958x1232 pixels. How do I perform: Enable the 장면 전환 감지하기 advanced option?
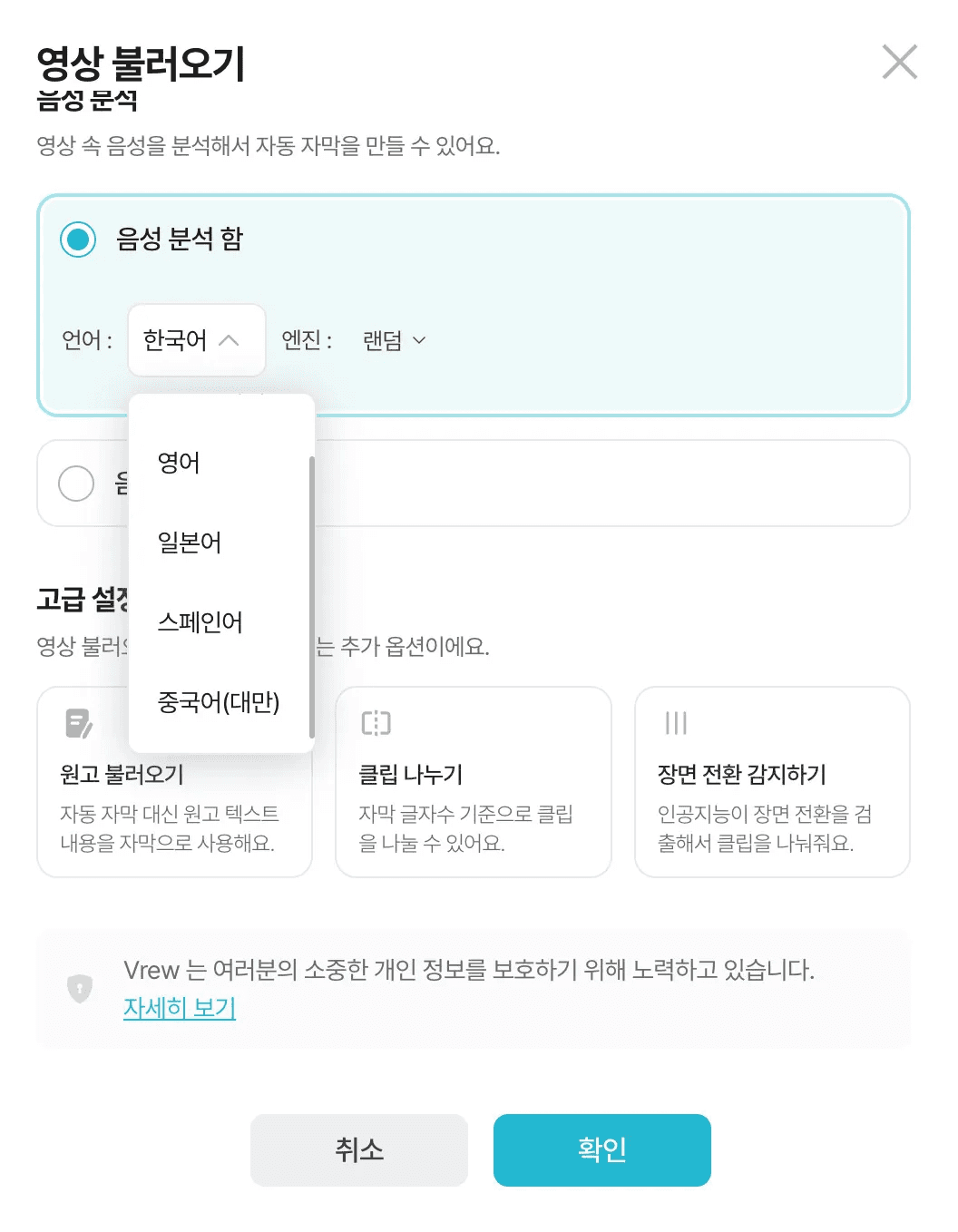[x=772, y=782]
